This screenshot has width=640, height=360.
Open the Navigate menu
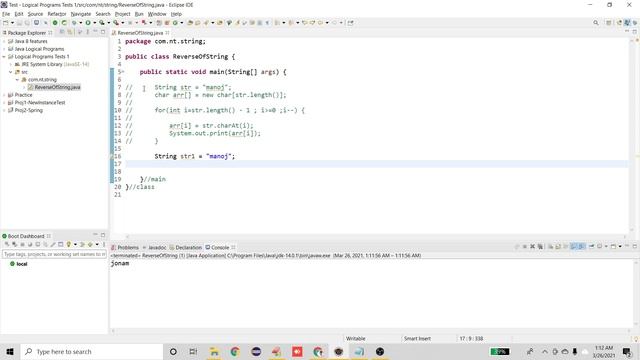[x=81, y=14]
